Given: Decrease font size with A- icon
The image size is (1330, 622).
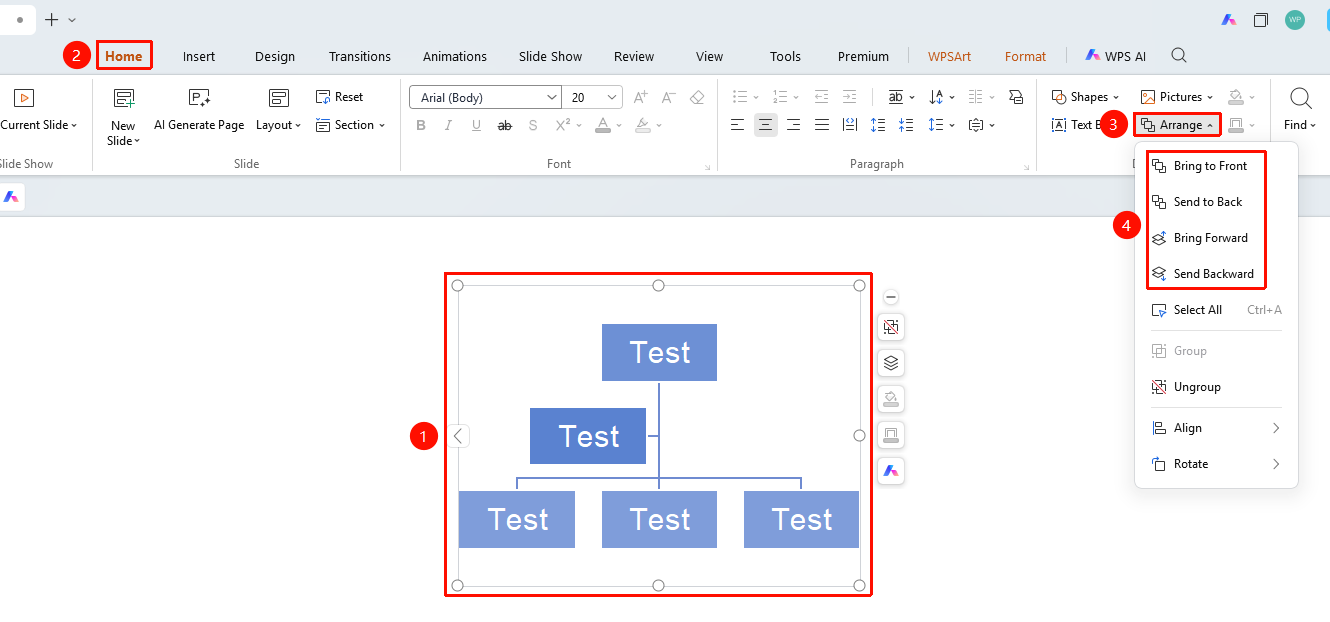Looking at the screenshot, I should (669, 97).
